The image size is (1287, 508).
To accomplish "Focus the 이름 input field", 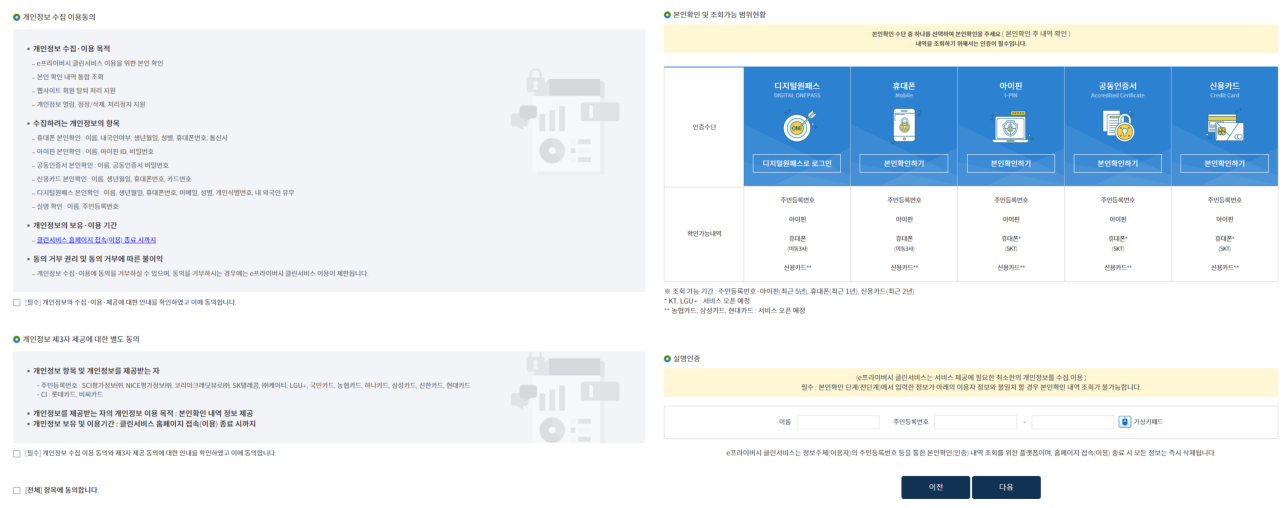I will pos(838,422).
